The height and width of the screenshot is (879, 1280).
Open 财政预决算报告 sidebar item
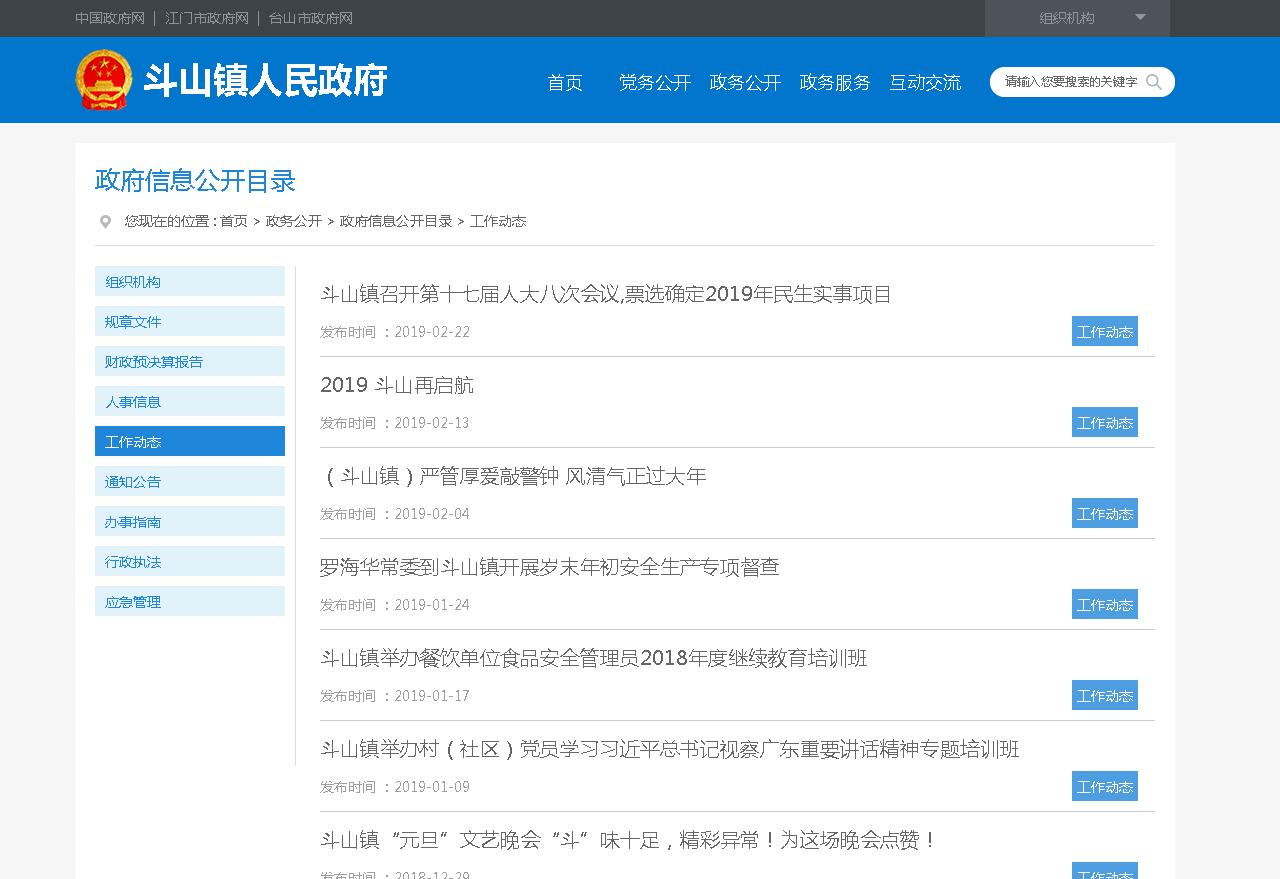point(189,362)
